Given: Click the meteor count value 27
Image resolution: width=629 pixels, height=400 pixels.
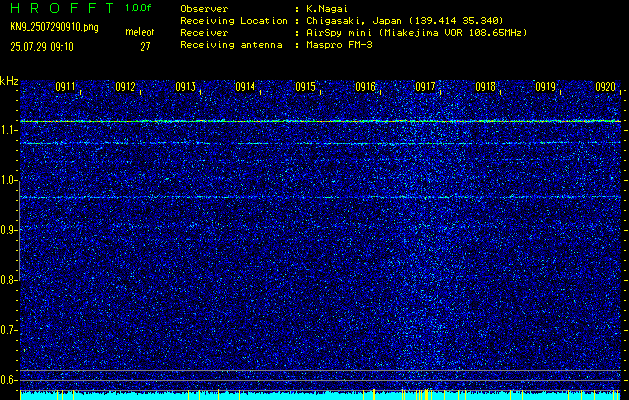Looking at the screenshot, I should 145,47.
